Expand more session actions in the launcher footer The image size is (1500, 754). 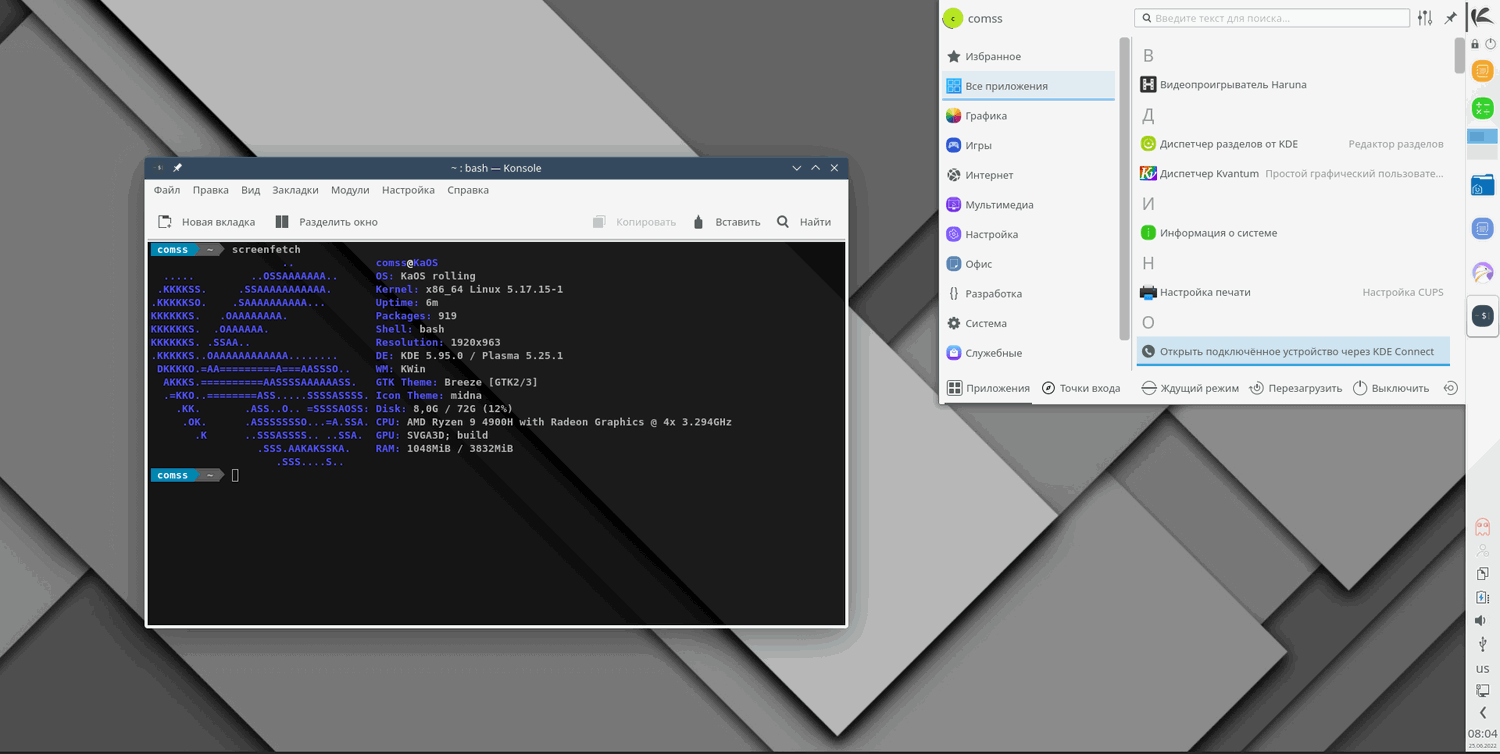[1450, 388]
